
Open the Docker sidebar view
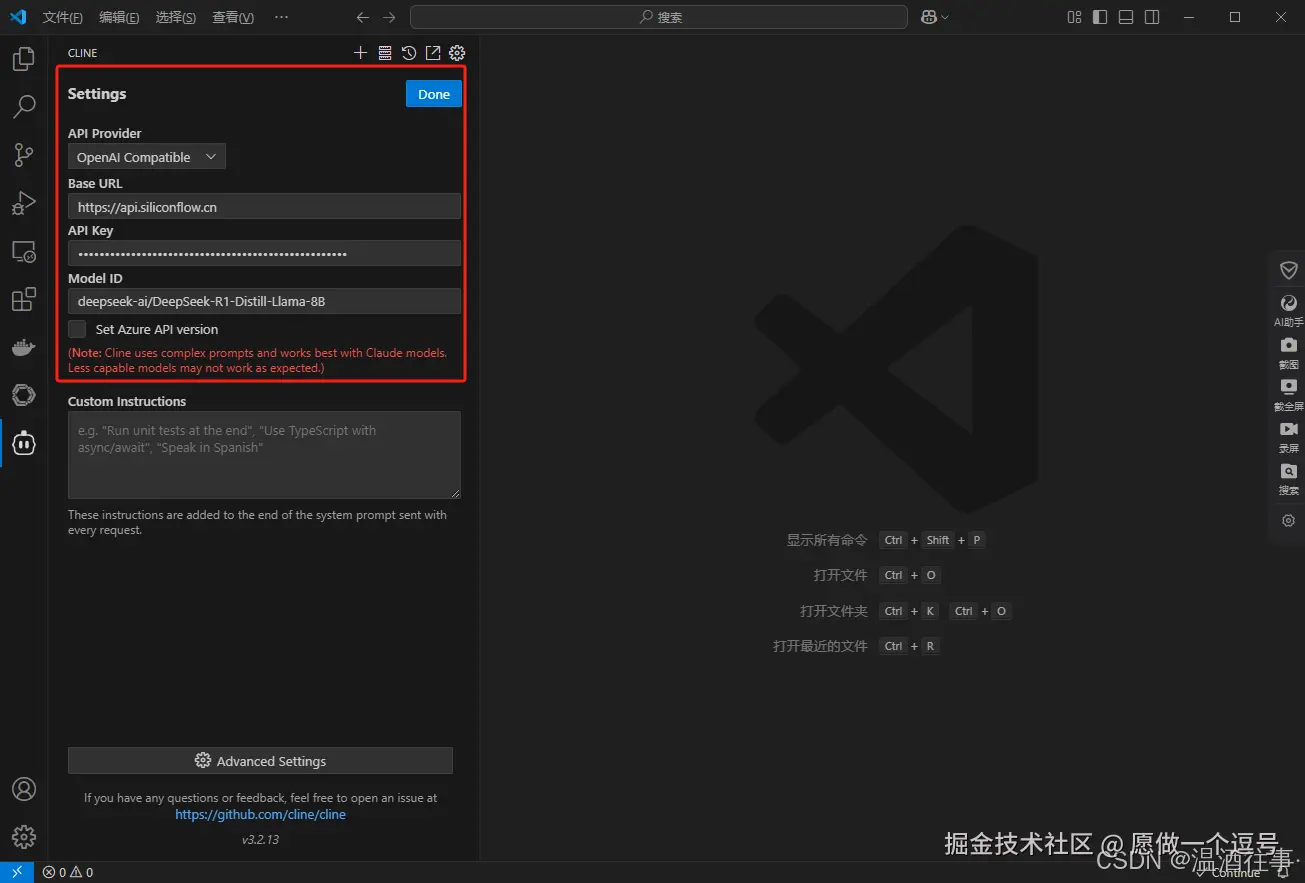(23, 347)
